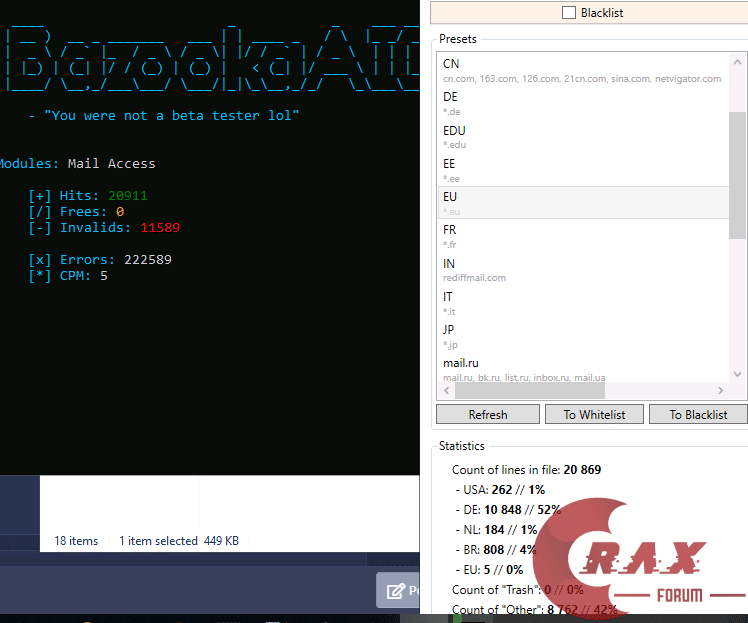The height and width of the screenshot is (623, 748).
Task: Select the EDU preset
Action: point(583,137)
